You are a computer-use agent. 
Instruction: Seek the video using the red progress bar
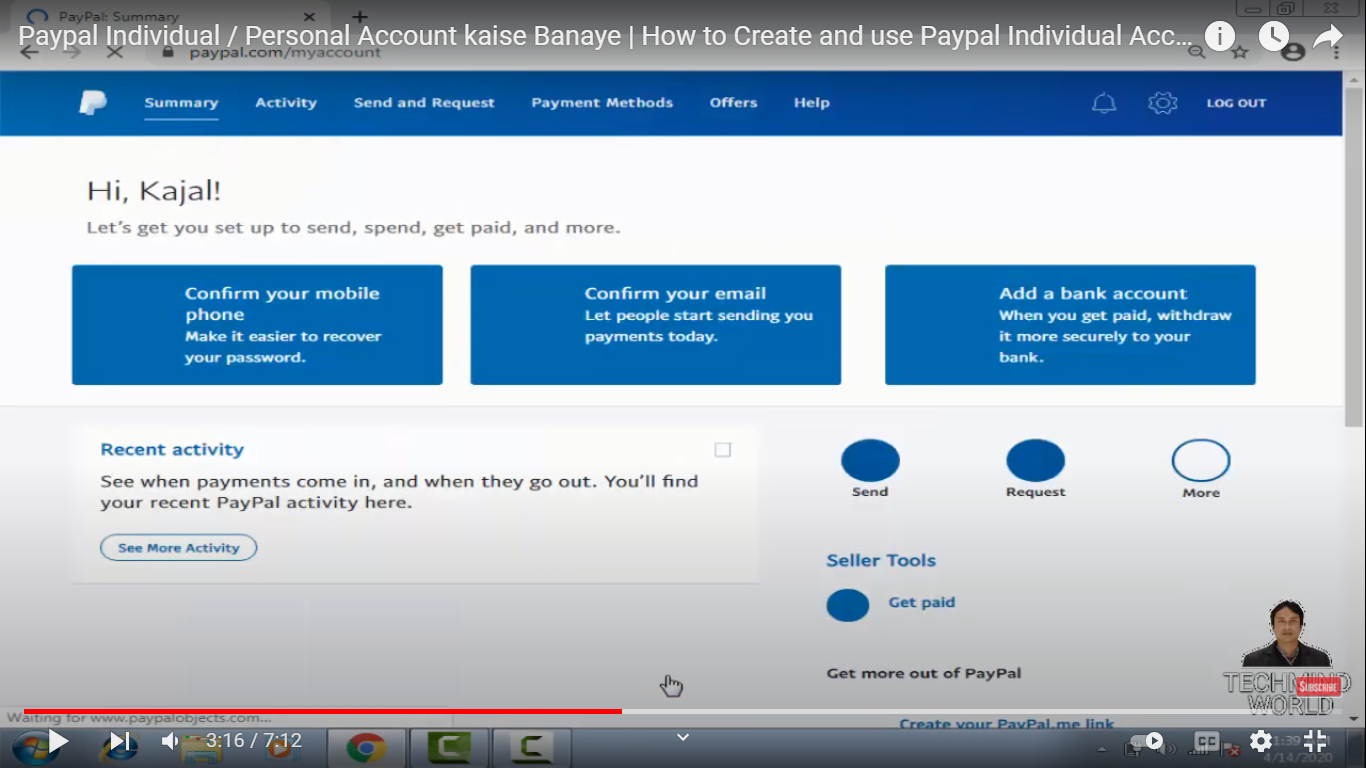point(683,711)
